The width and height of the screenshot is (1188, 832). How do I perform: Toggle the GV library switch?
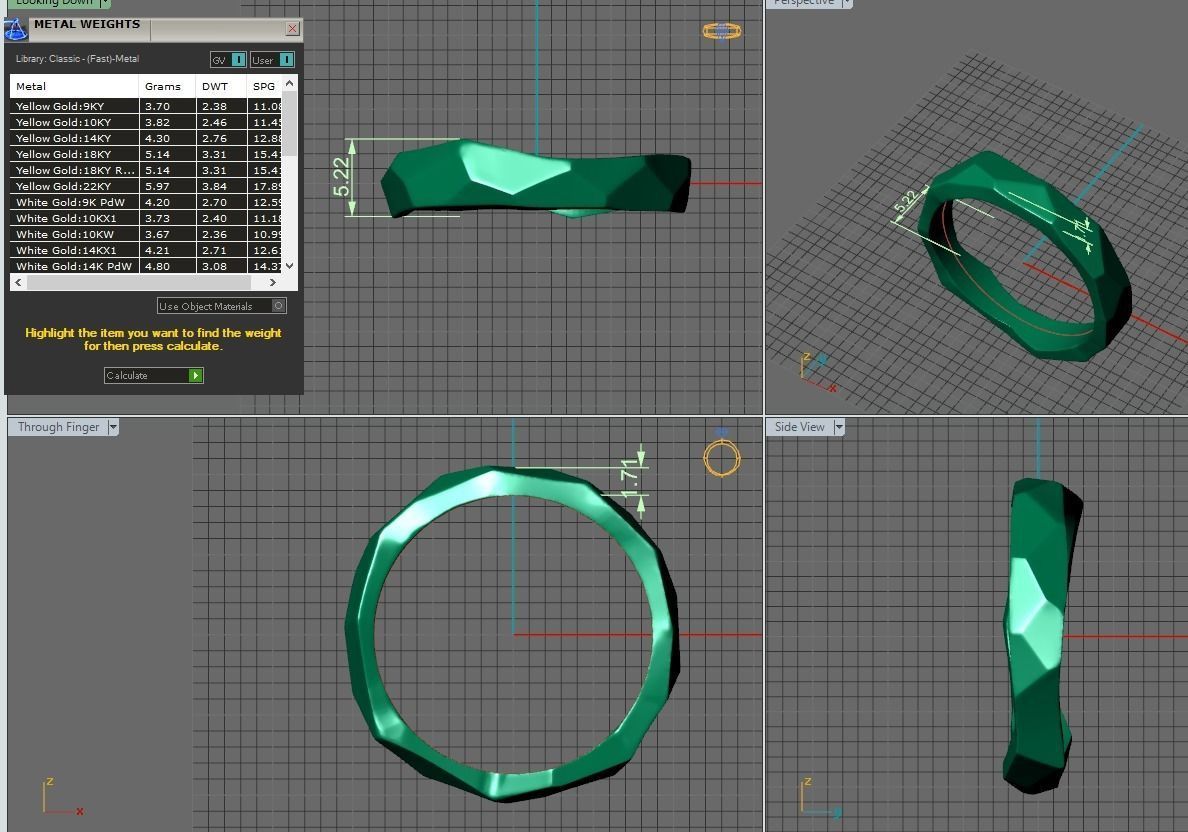tap(238, 60)
